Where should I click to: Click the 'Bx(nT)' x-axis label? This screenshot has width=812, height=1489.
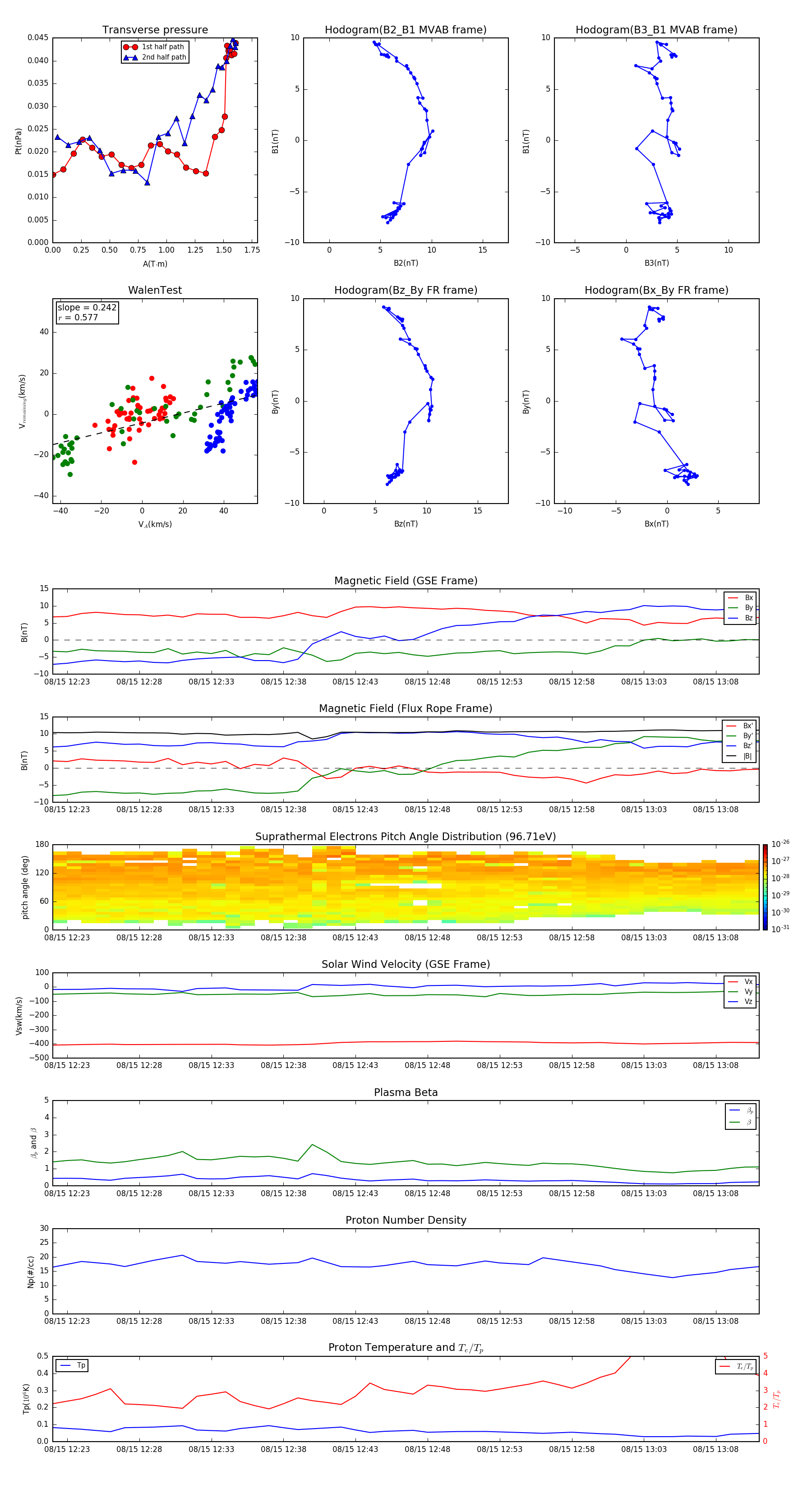coord(656,524)
